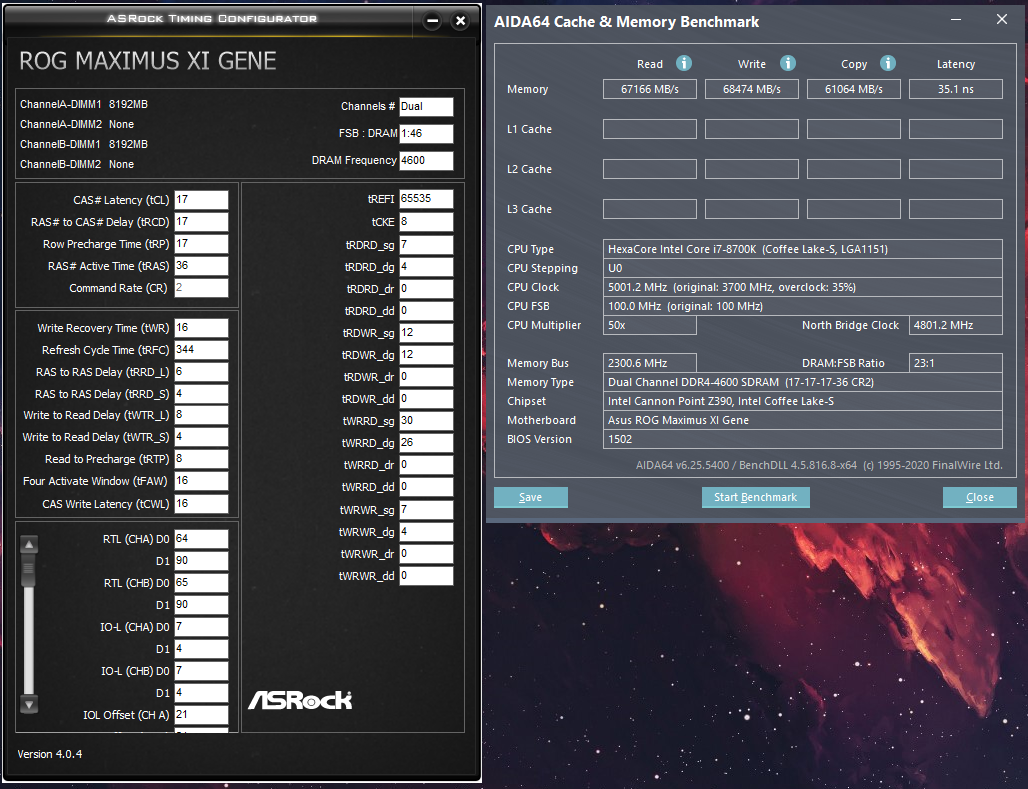Click the tRRD_L value field
This screenshot has height=789, width=1028.
[x=201, y=372]
